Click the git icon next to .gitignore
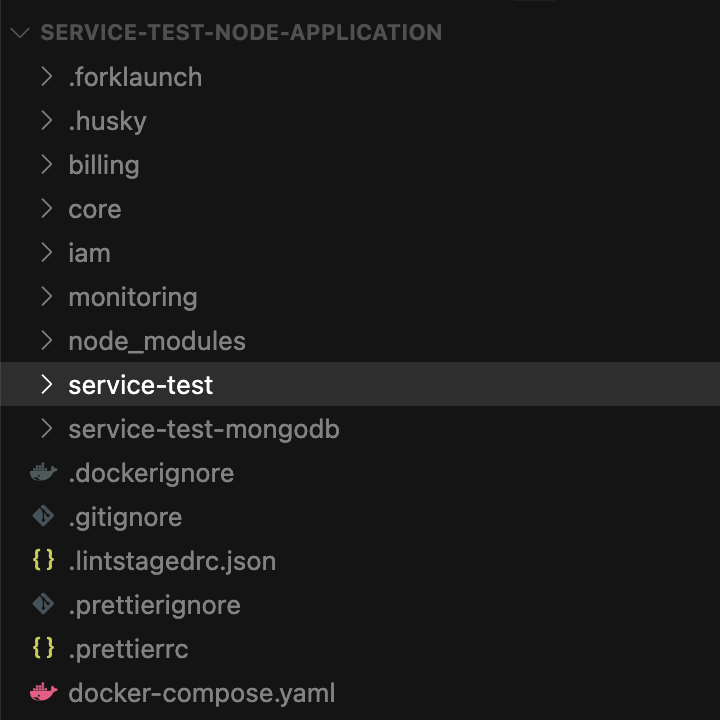The height and width of the screenshot is (720, 720). 43,517
